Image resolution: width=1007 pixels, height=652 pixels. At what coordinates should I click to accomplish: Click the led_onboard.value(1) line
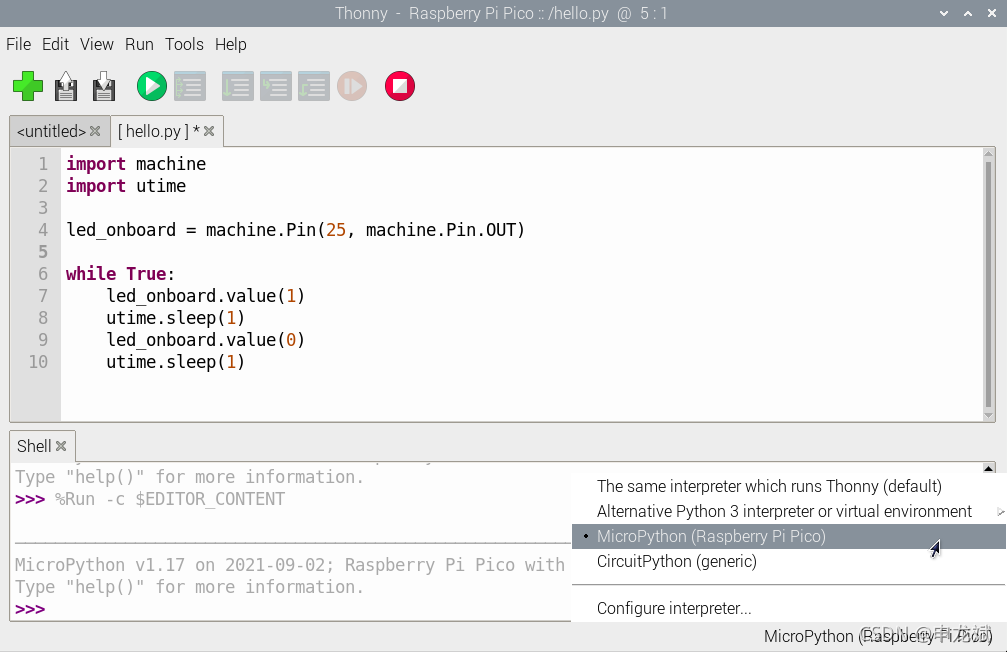(206, 295)
